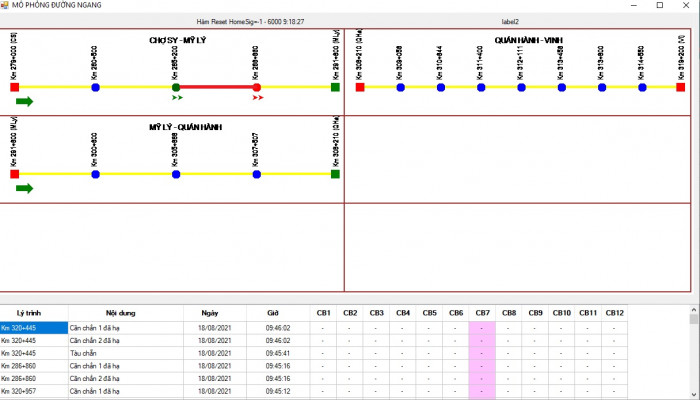Viewport: 700px width, 400px height.
Task: Select the blue node at Km 305+688
Action: pos(176,174)
